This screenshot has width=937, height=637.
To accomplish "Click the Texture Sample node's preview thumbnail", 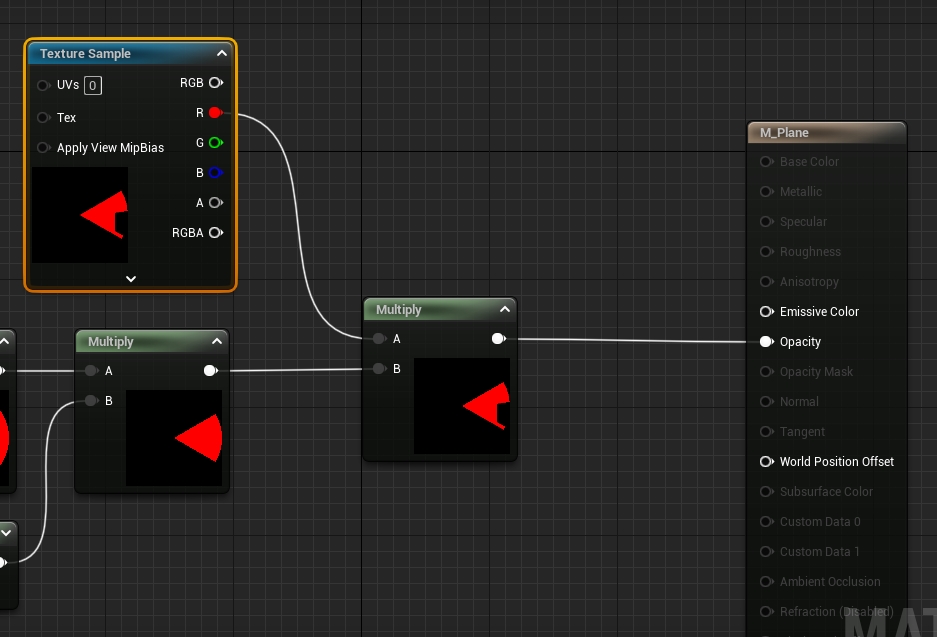I will tap(80, 215).
